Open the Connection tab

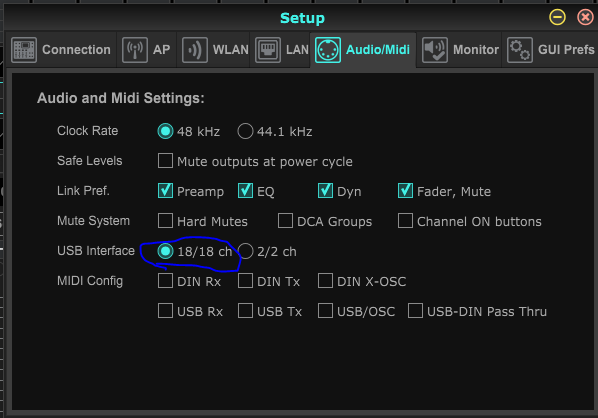(x=61, y=50)
